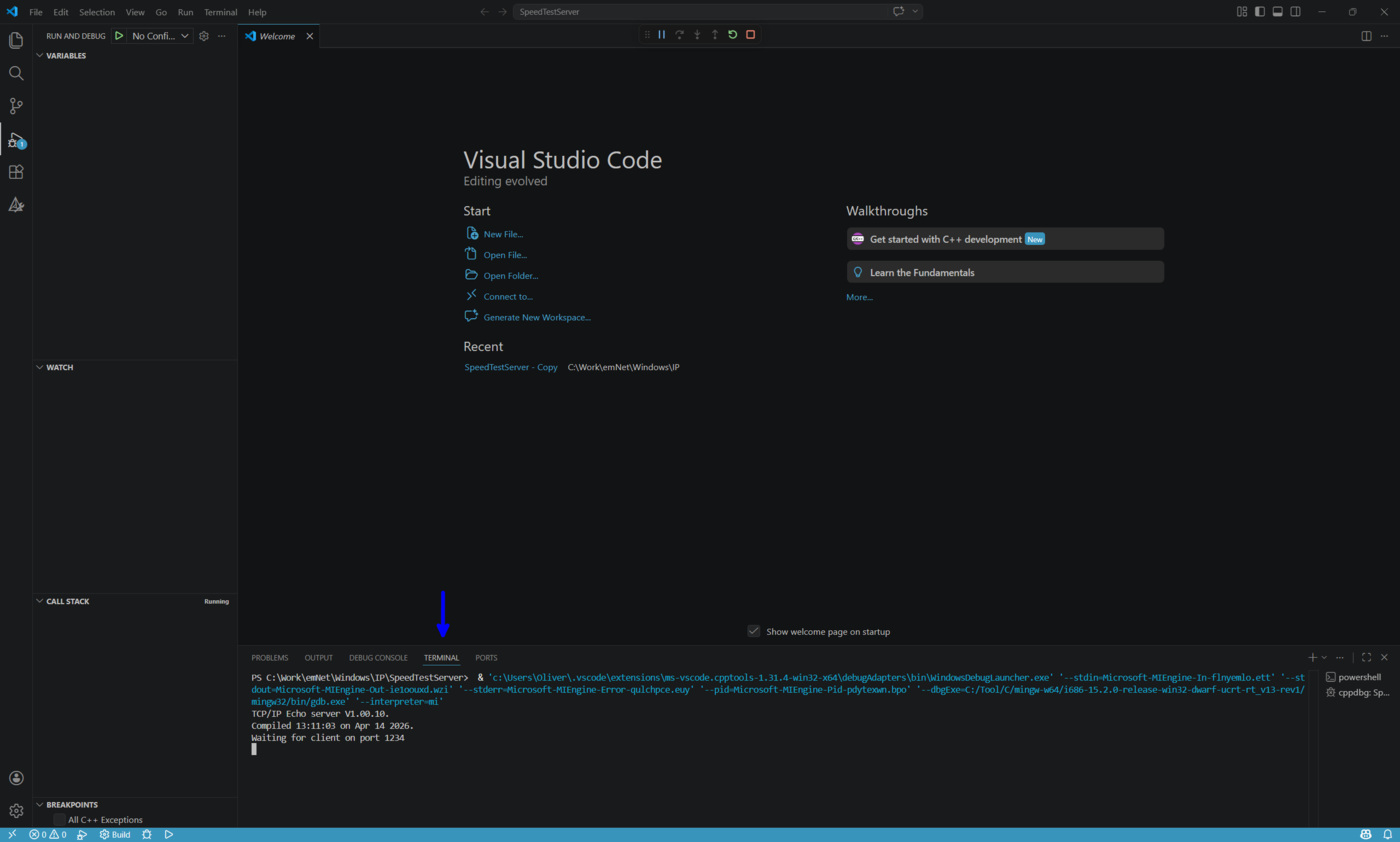
Task: Toggle Show welcome page on startup
Action: (753, 631)
